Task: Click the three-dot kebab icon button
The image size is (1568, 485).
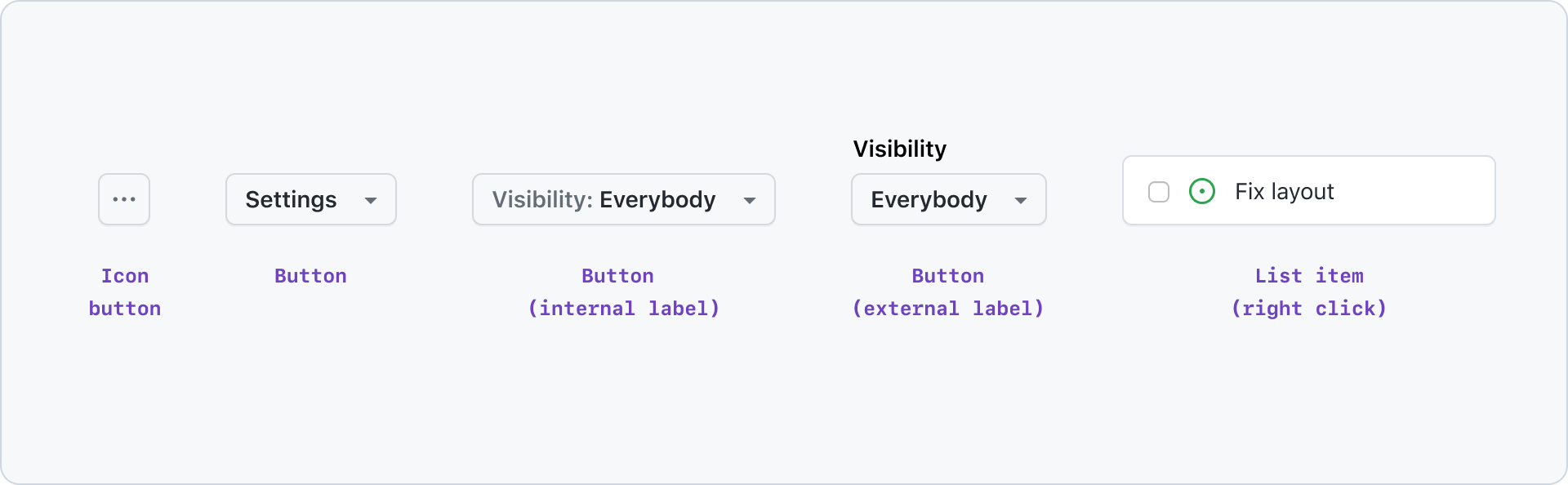Action: (124, 199)
